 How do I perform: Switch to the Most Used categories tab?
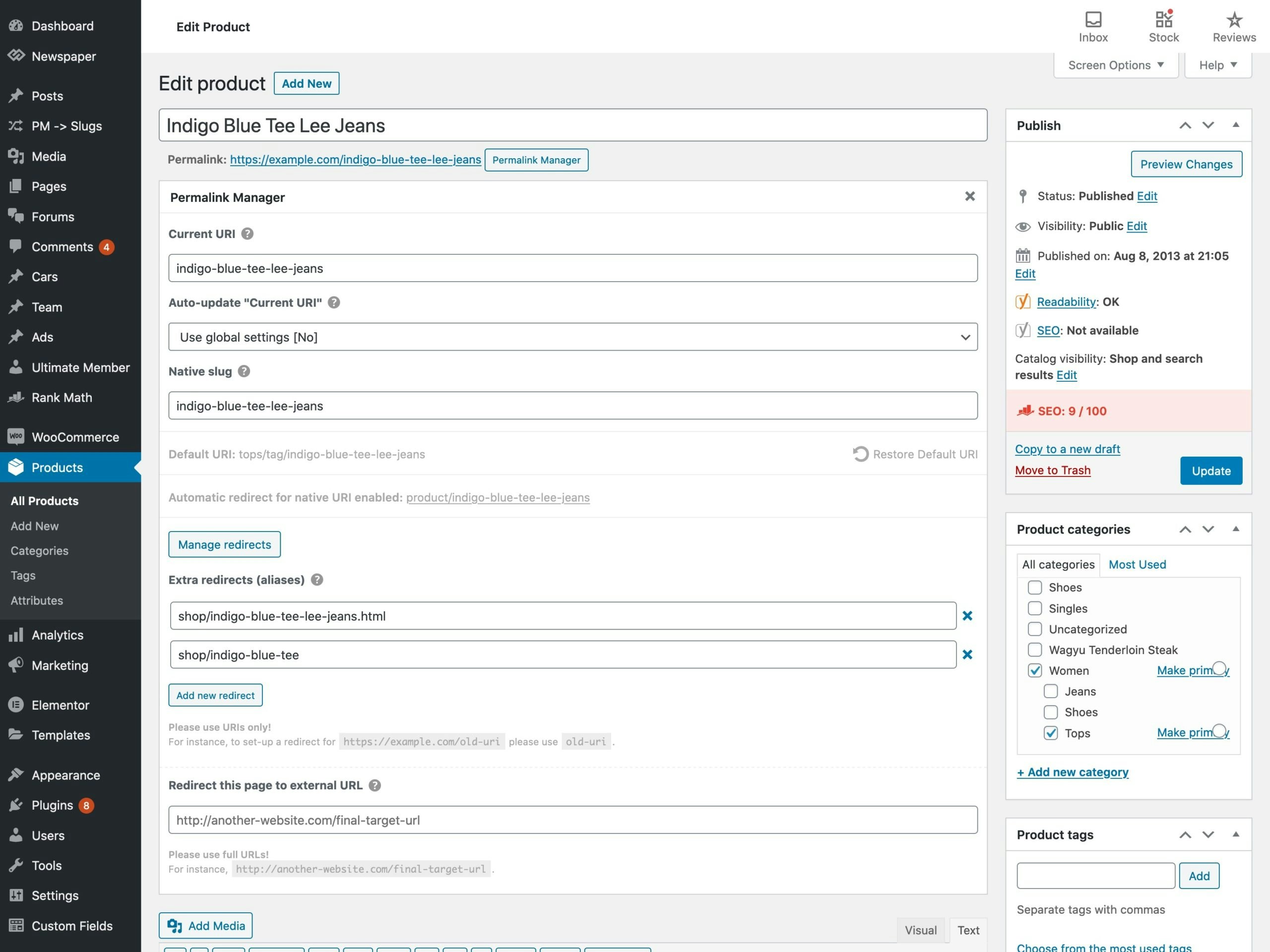click(1137, 564)
